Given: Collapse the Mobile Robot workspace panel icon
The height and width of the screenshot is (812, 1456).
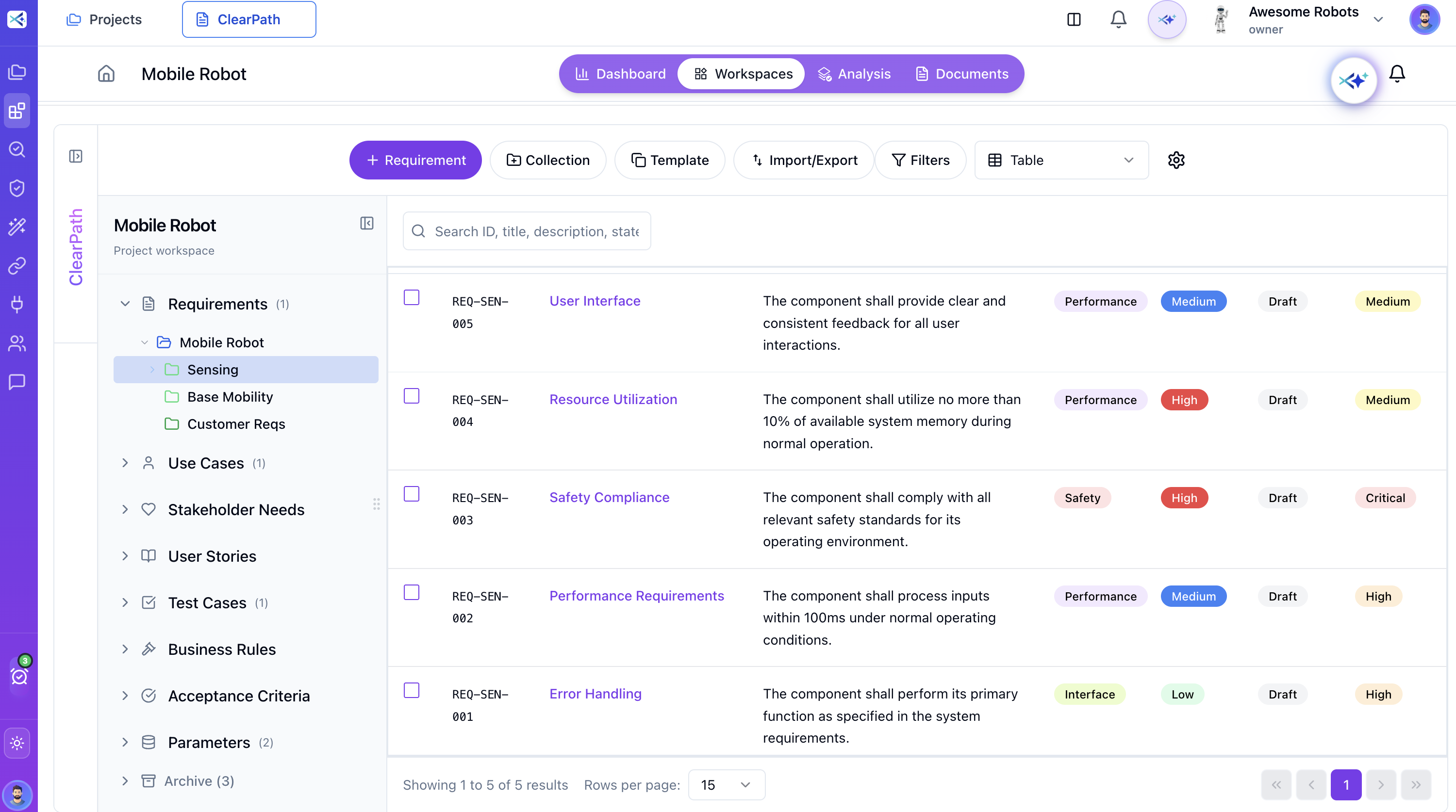Looking at the screenshot, I should coord(366,223).
